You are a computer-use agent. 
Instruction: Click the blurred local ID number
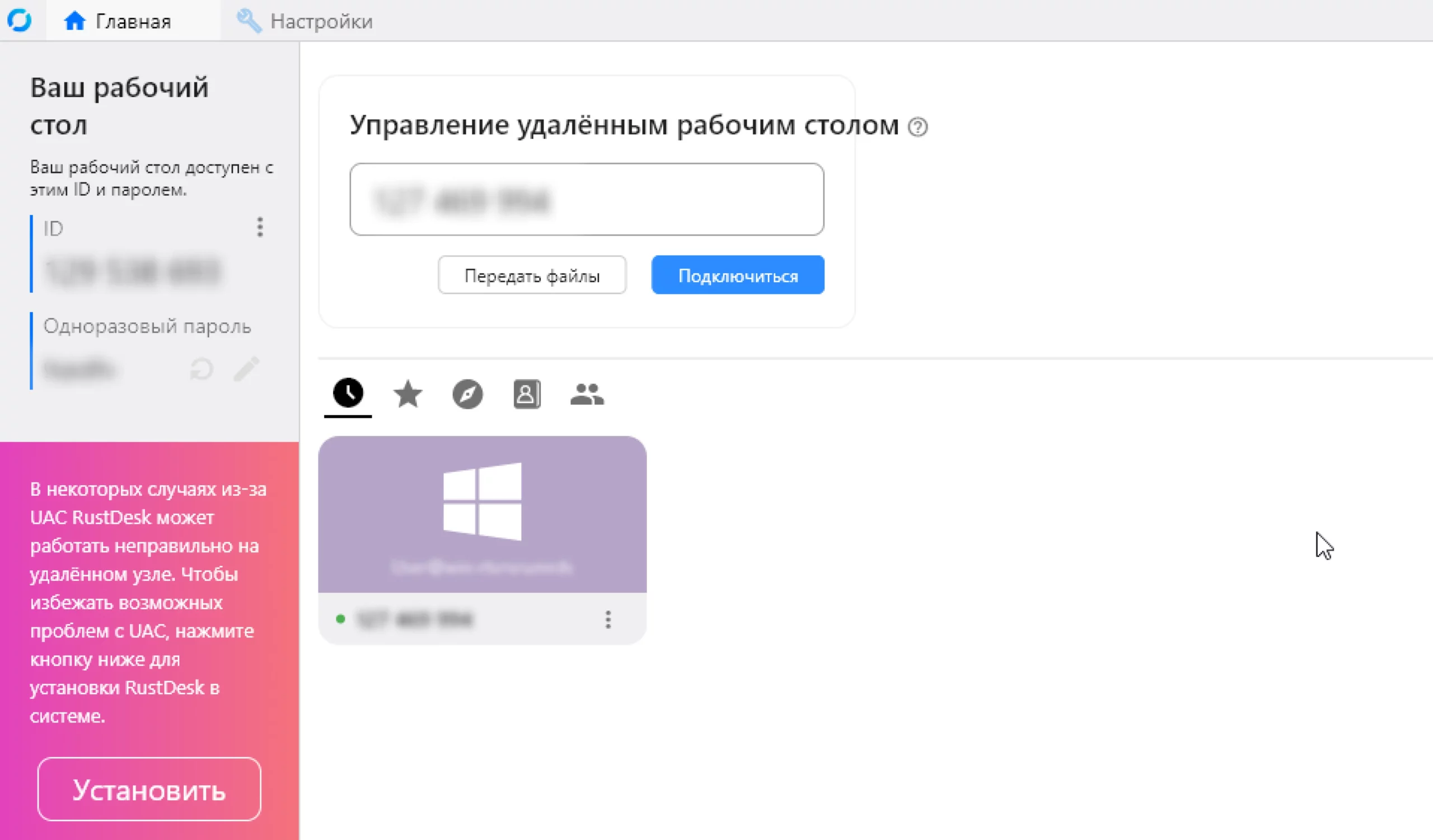point(132,271)
